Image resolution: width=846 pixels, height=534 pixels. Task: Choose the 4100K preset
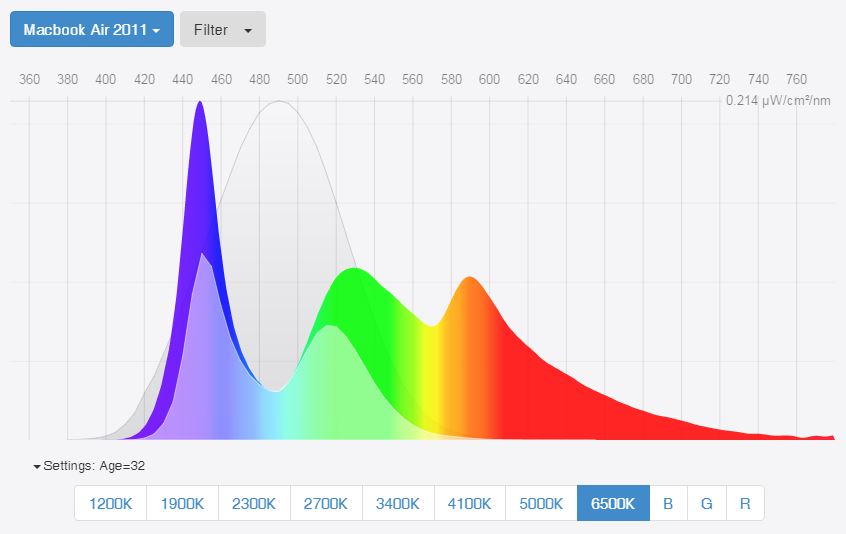click(470, 503)
